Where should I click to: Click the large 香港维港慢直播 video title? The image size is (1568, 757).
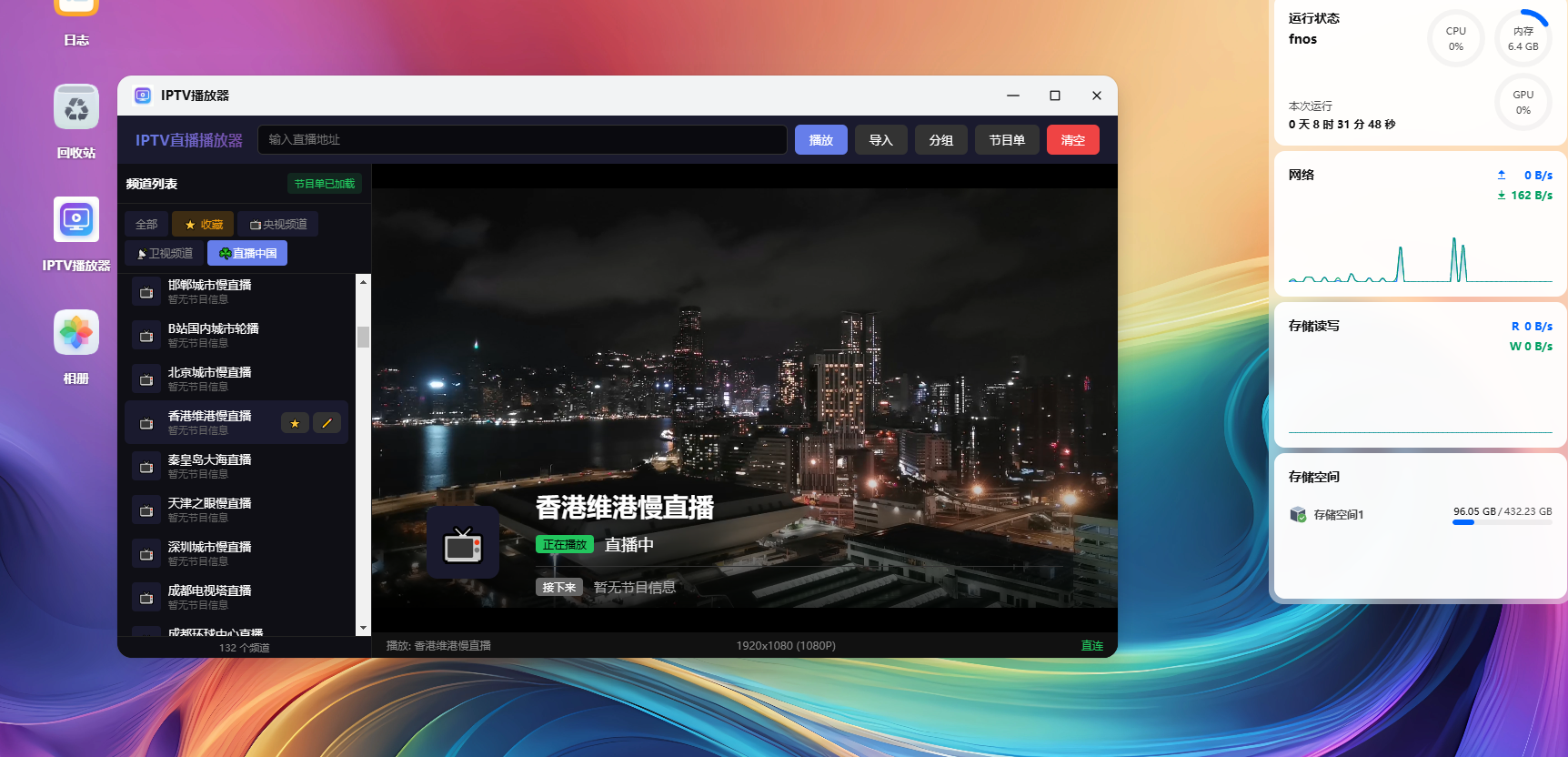(x=625, y=508)
